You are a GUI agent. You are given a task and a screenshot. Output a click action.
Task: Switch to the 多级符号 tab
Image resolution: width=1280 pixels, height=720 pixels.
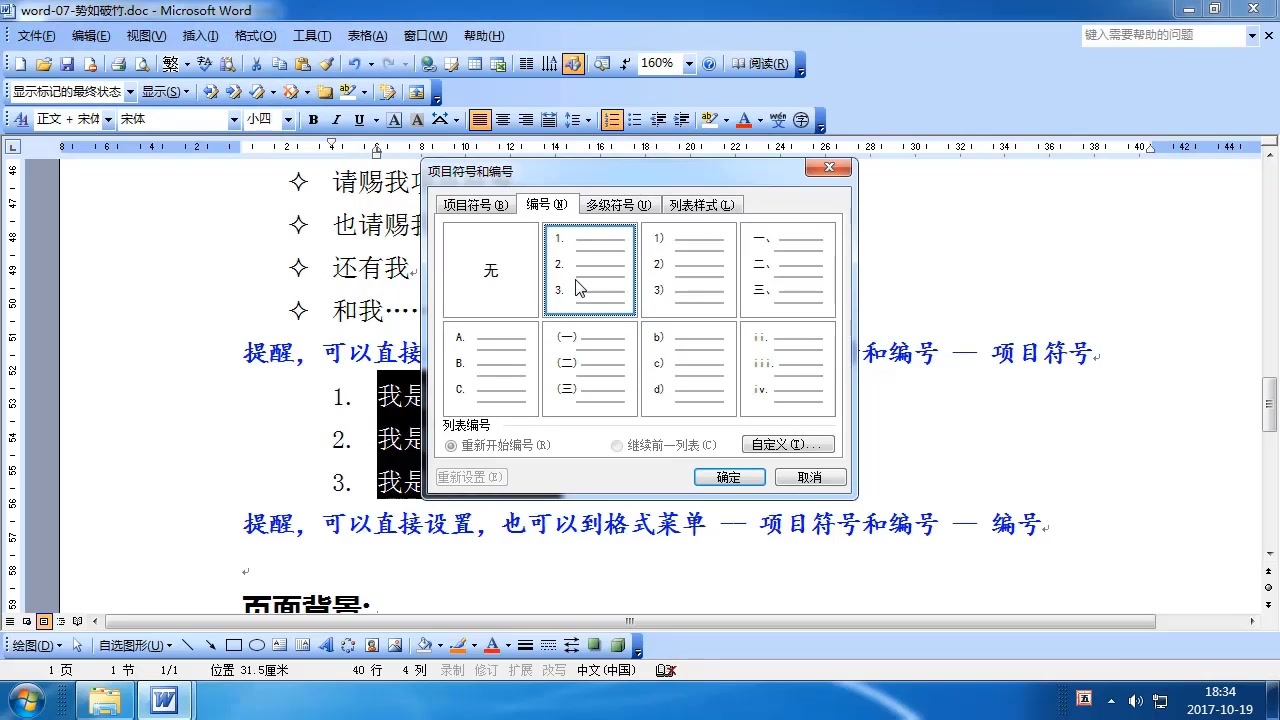pos(619,204)
